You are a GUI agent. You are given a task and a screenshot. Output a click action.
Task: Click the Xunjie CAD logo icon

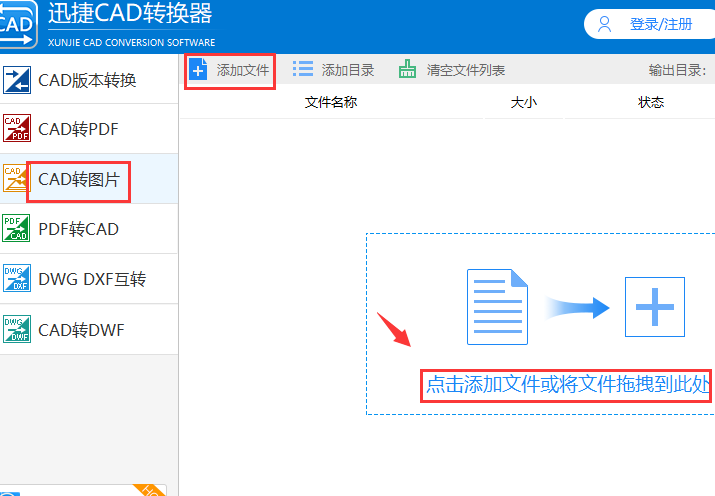pyautogui.click(x=16, y=24)
